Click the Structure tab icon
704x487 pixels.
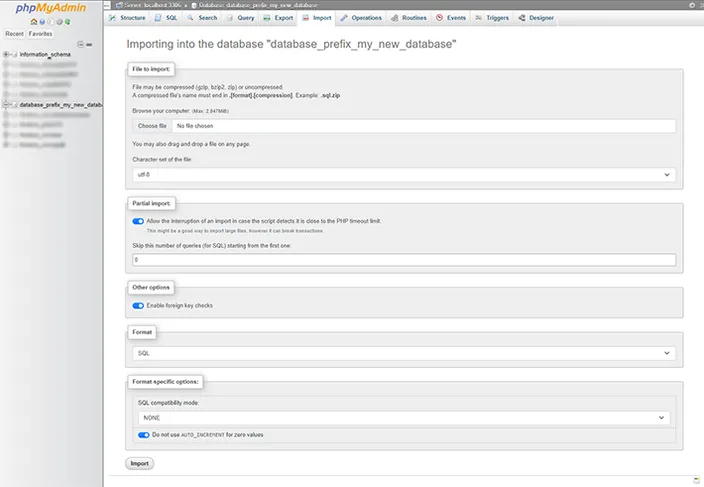pyautogui.click(x=112, y=18)
